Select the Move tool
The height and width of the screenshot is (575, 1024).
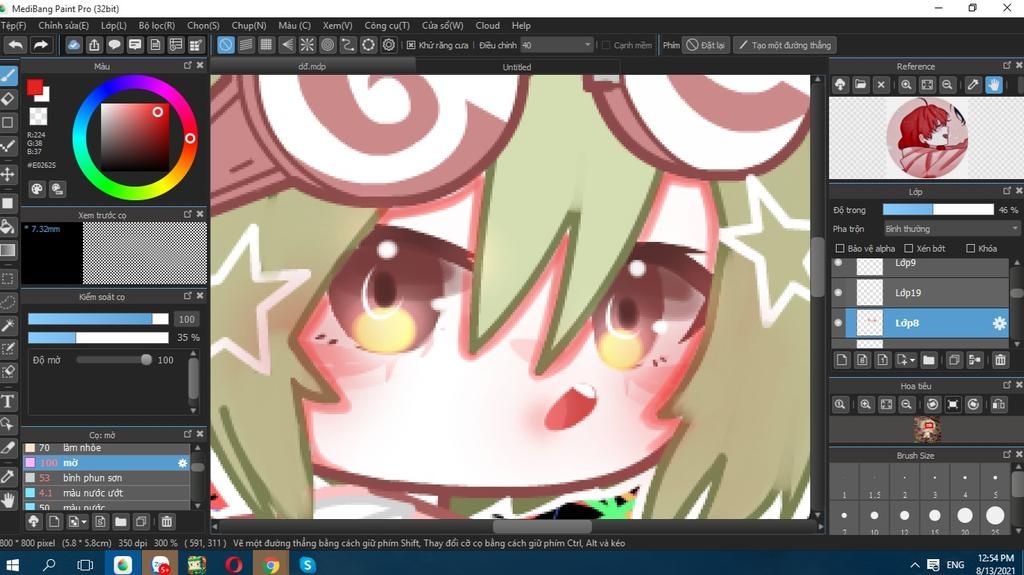click(x=8, y=174)
